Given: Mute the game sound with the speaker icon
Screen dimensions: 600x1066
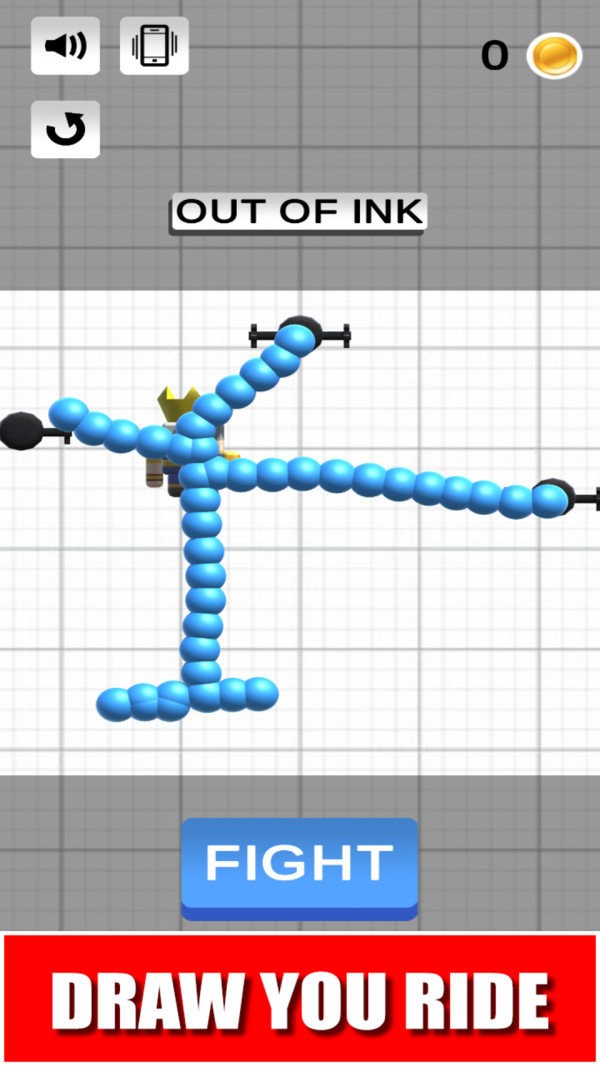Looking at the screenshot, I should coord(65,46).
